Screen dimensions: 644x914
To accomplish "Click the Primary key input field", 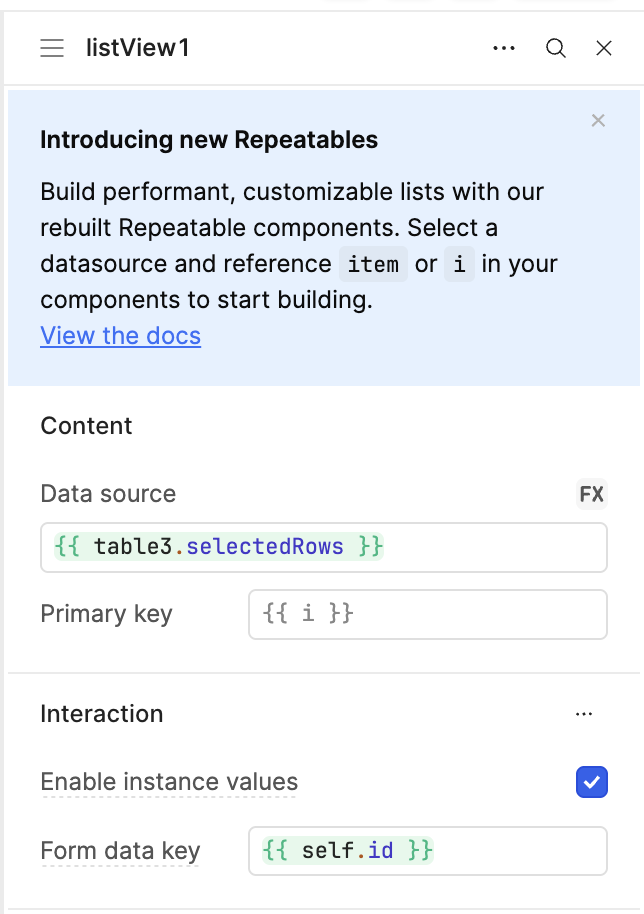I will point(428,614).
